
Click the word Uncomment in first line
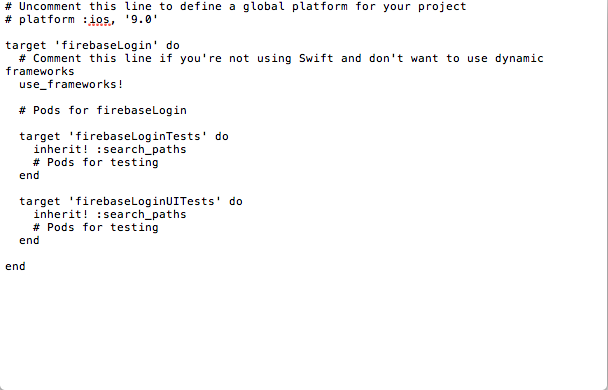coord(50,7)
